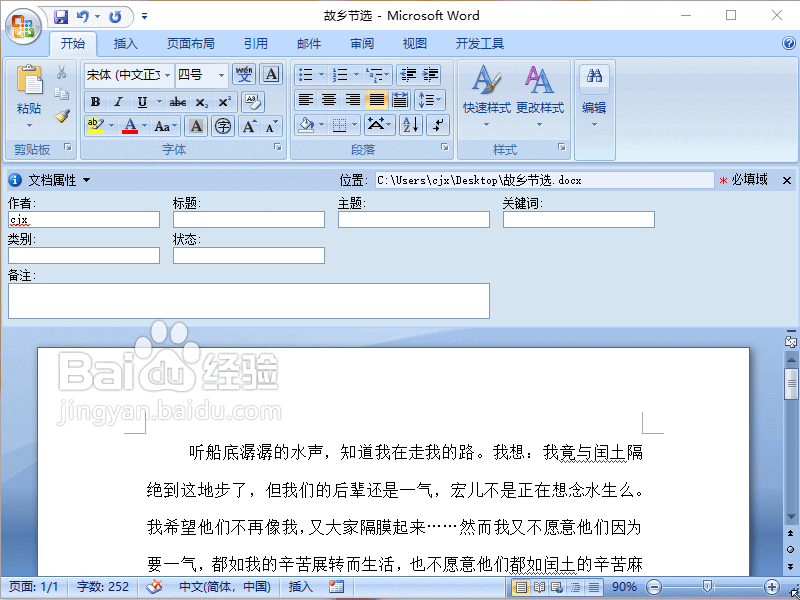The width and height of the screenshot is (800, 600).
Task: Undo the last action
Action: point(82,17)
